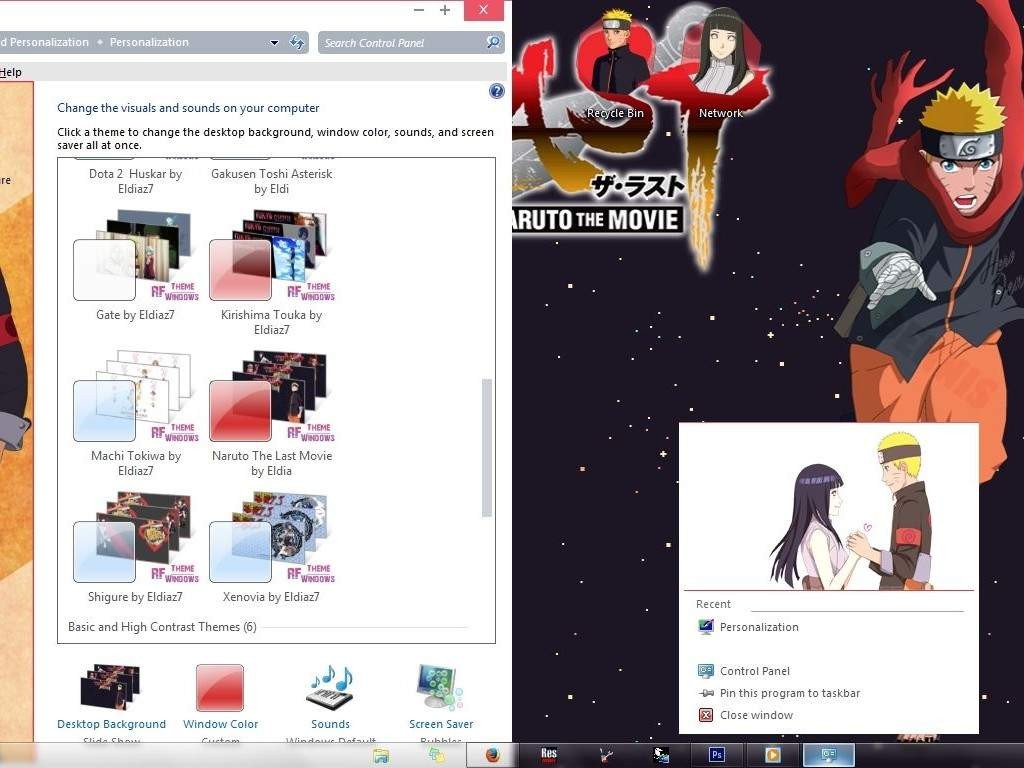Viewport: 1024px width, 768px height.
Task: Click the Help question mark icon
Action: click(497, 90)
